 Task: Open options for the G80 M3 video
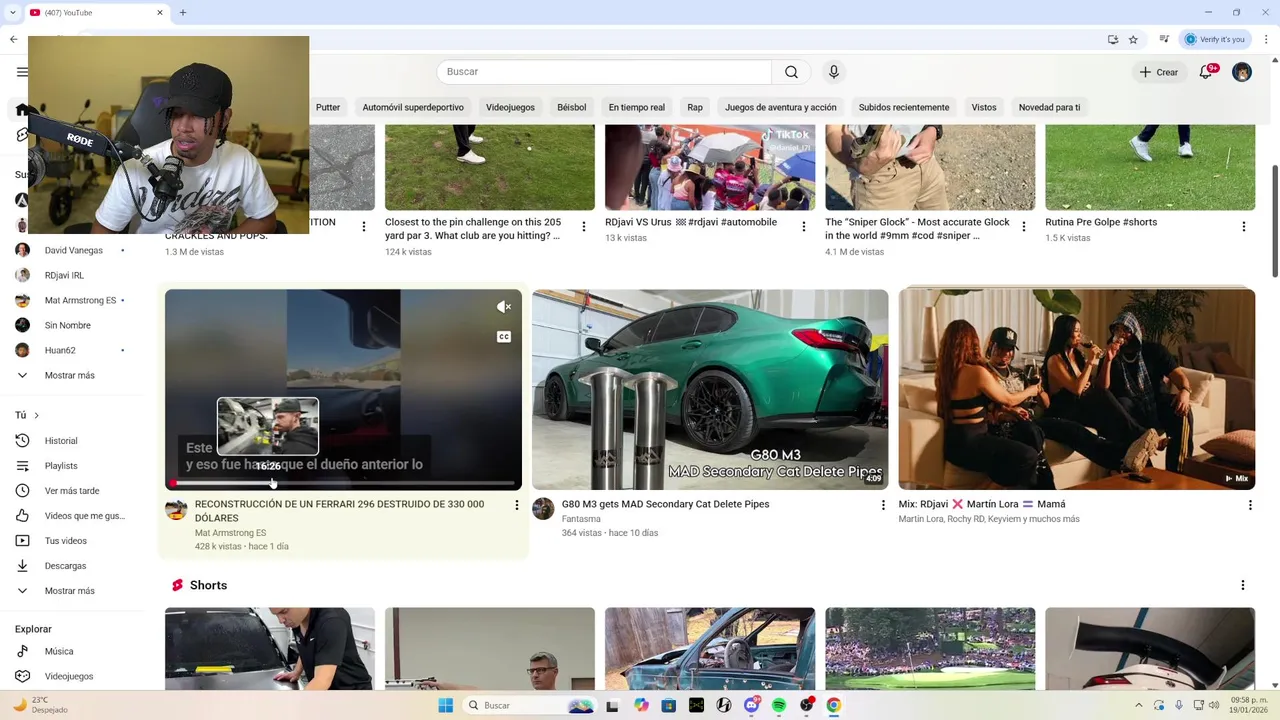click(x=883, y=505)
